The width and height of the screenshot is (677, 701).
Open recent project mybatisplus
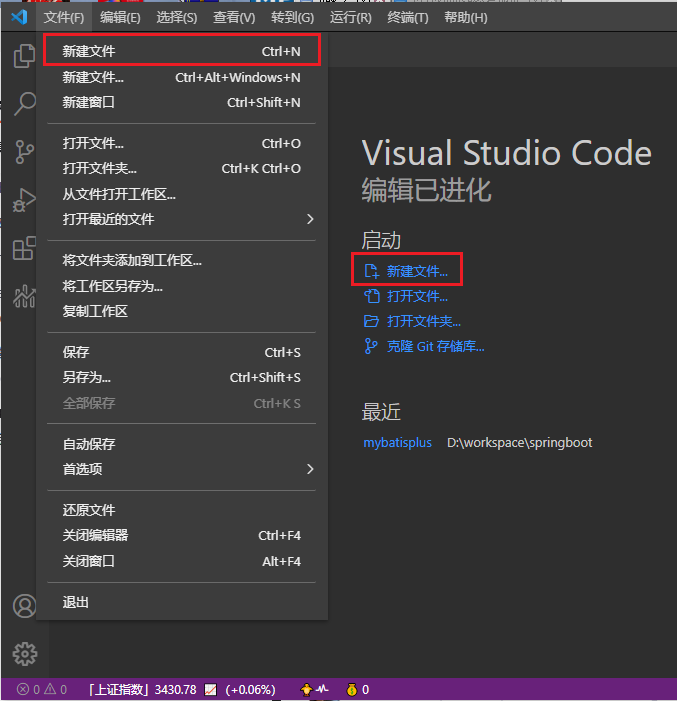[398, 443]
